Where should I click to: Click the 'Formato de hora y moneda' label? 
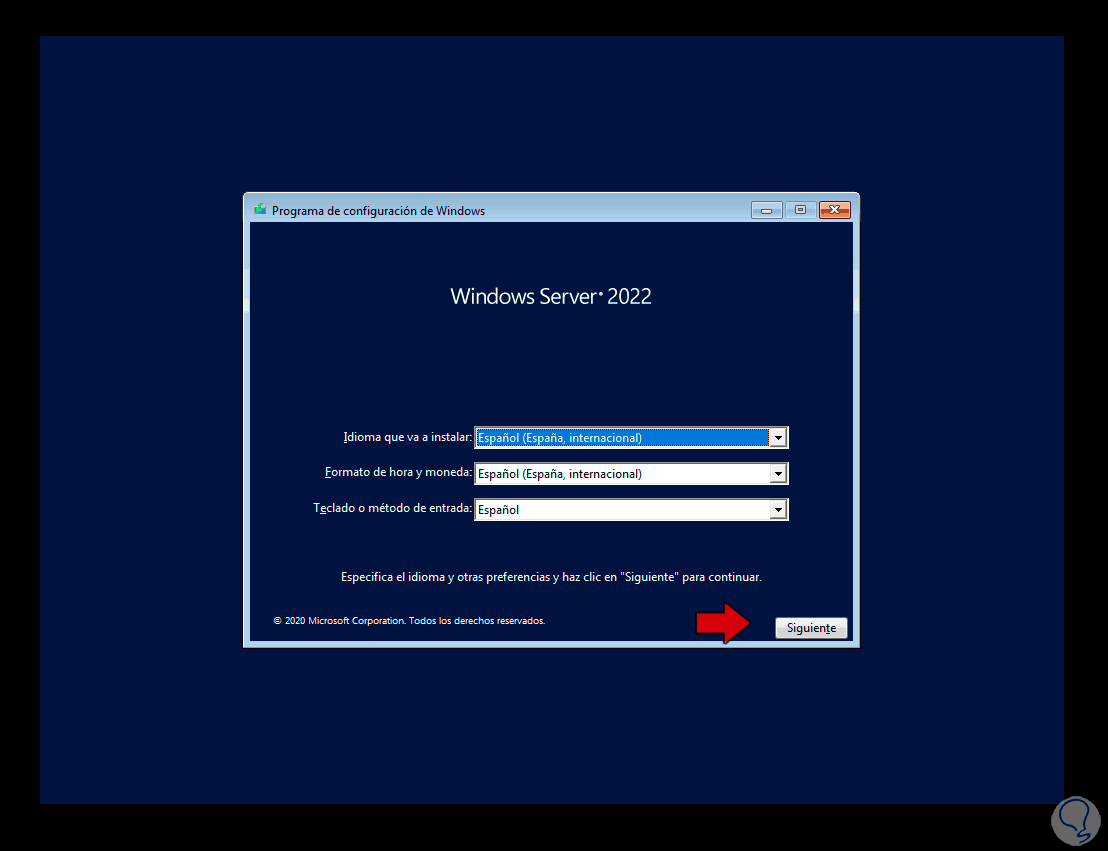pos(398,472)
